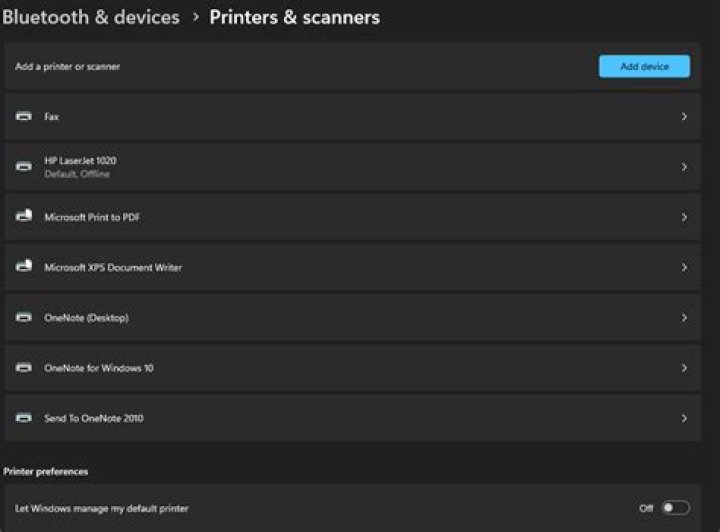
Task: Expand the Microsoft Print to PDF chevron
Action: [x=684, y=217]
